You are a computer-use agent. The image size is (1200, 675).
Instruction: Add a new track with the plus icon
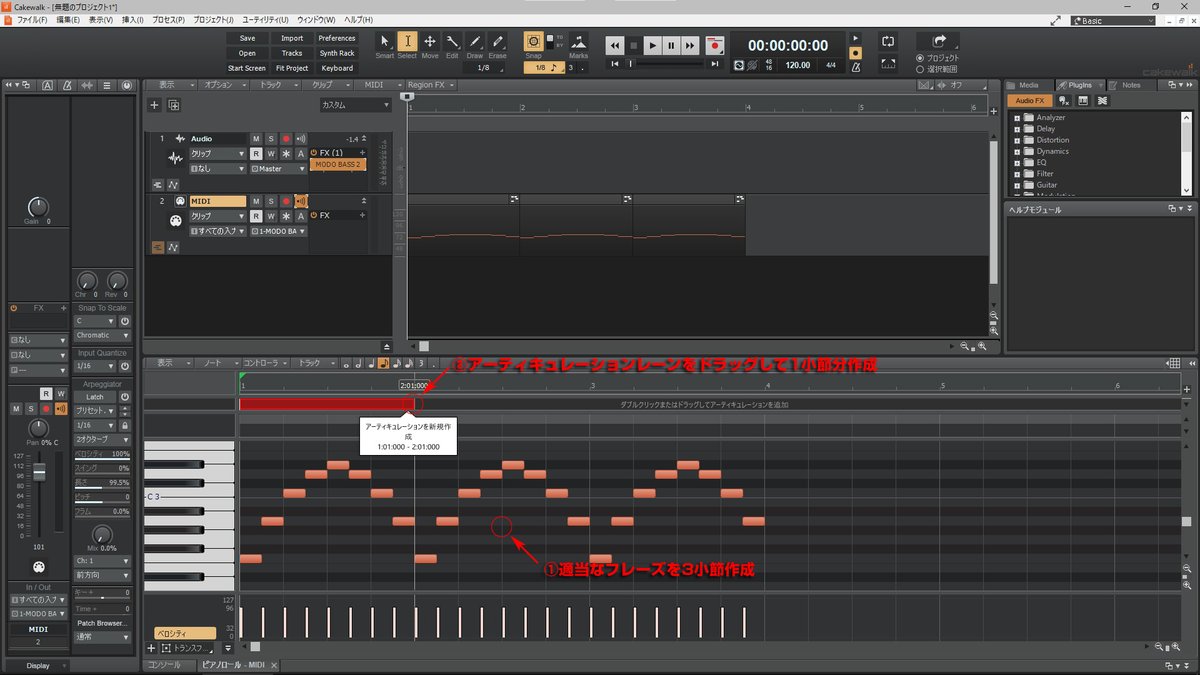154,105
